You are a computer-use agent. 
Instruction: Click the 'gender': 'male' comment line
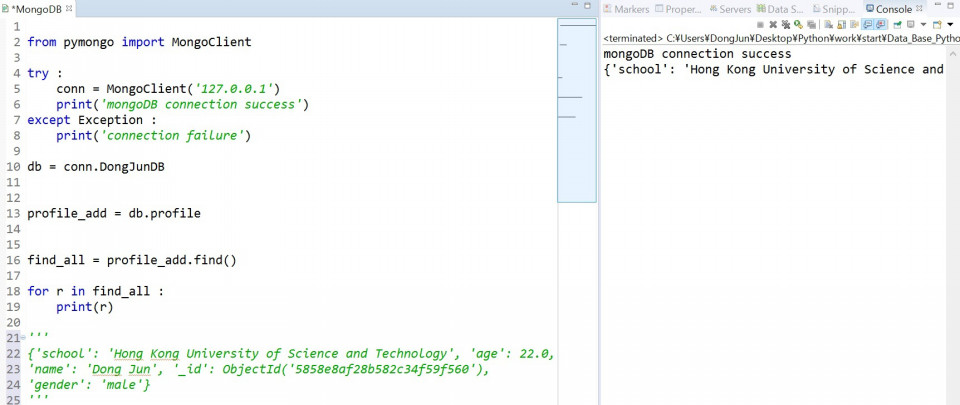89,385
